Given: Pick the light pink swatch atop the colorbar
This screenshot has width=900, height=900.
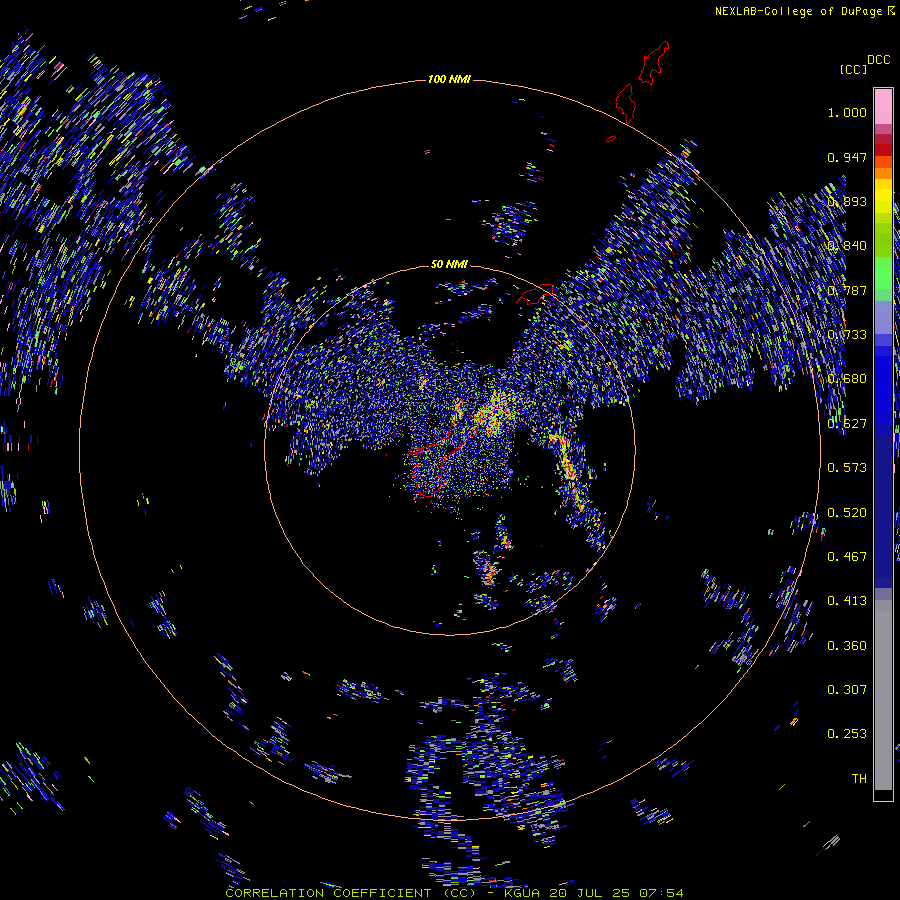Looking at the screenshot, I should tap(883, 106).
